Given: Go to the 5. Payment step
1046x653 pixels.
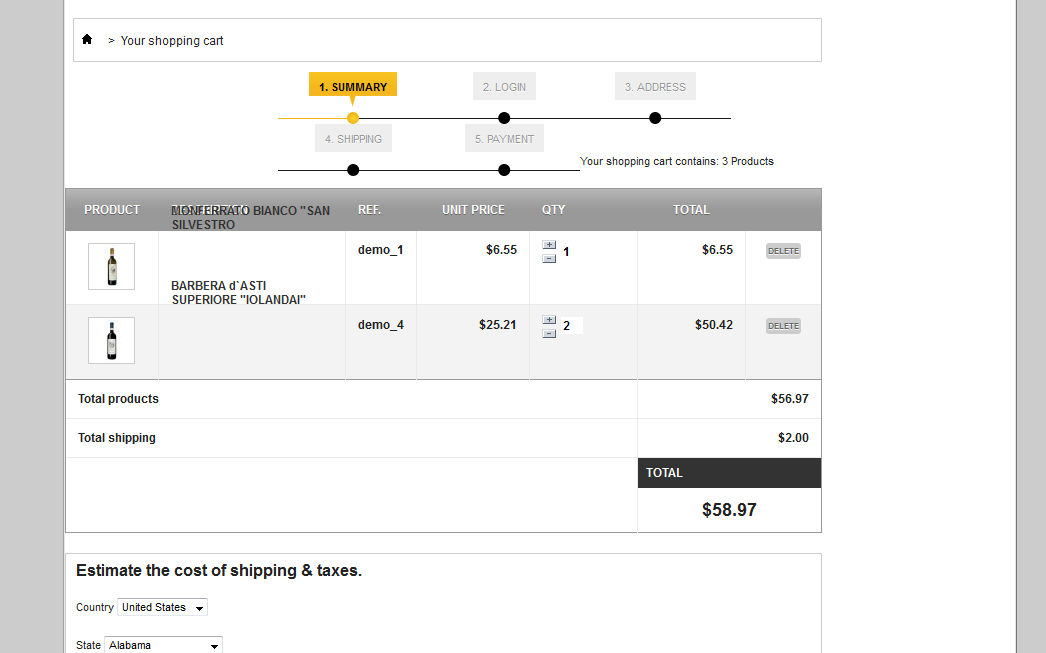Looking at the screenshot, I should coord(504,139).
